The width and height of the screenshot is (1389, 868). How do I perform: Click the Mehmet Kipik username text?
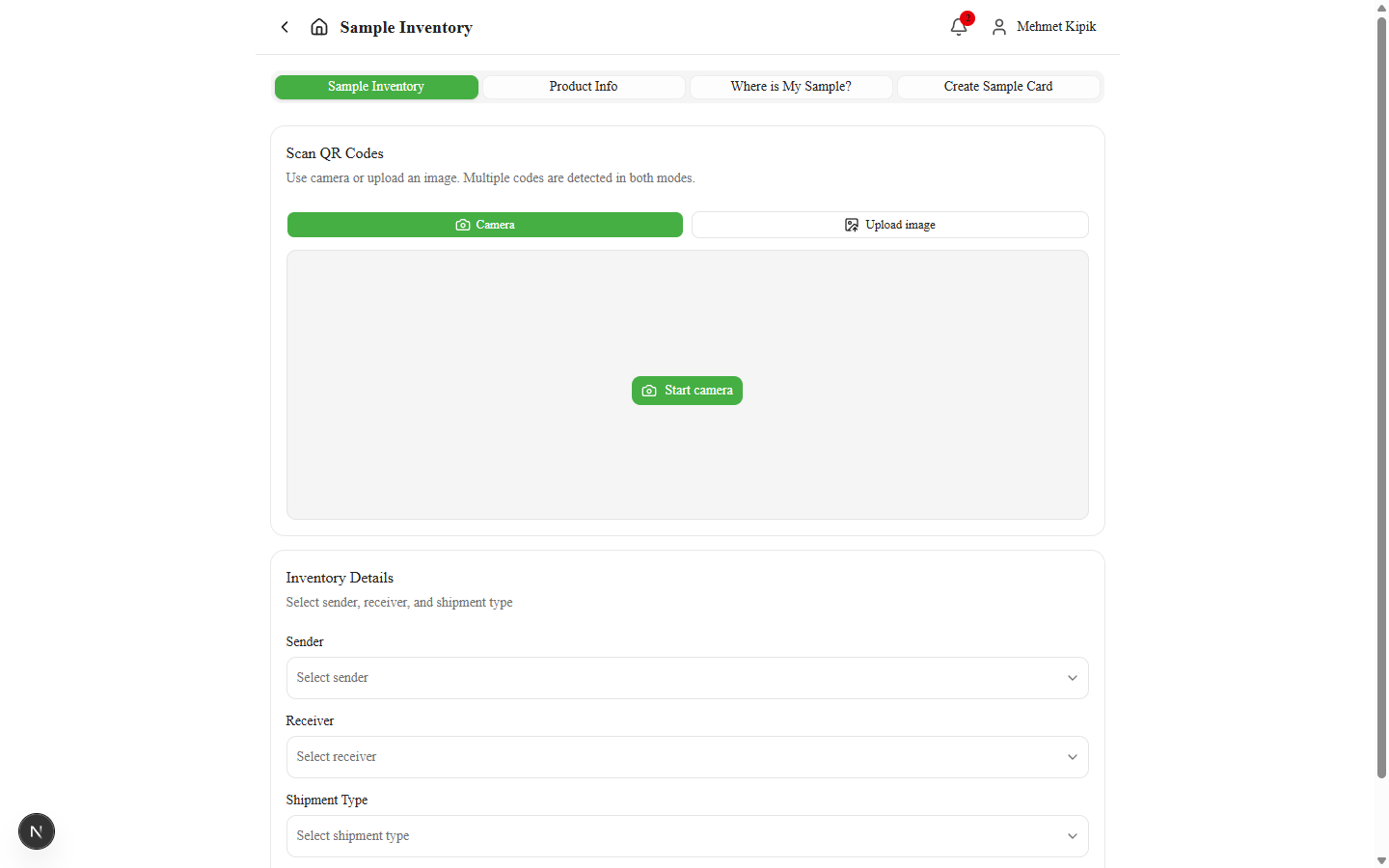[x=1056, y=27]
